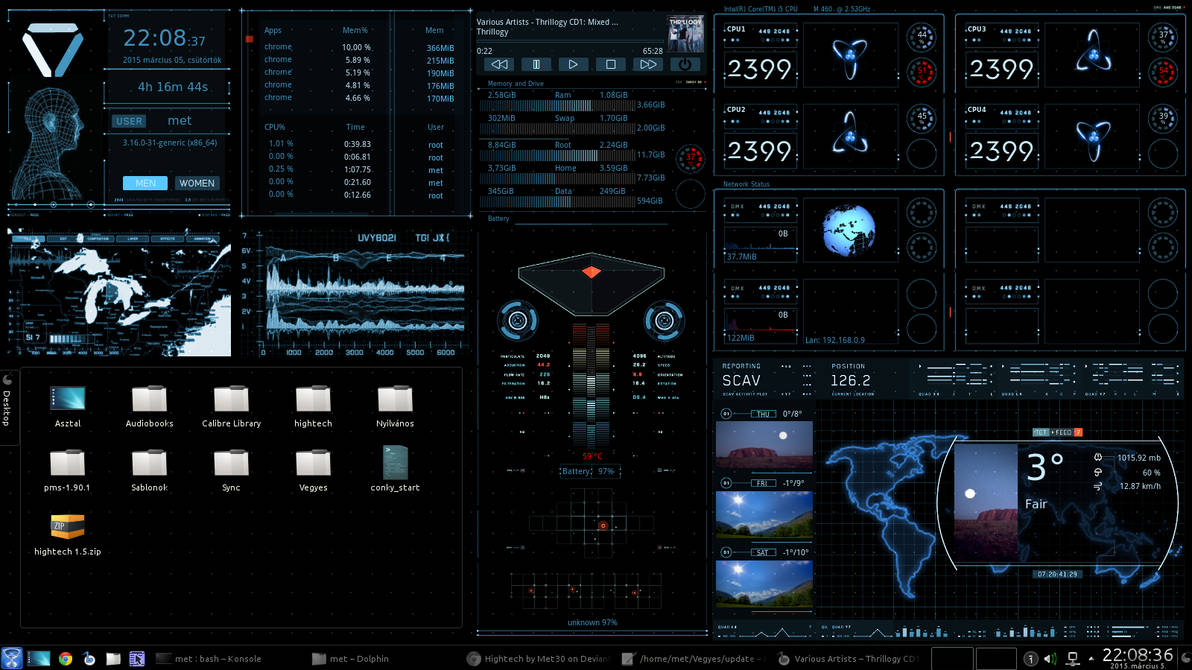
Task: Toggle the WOMEN option in the user widget
Action: coord(197,183)
